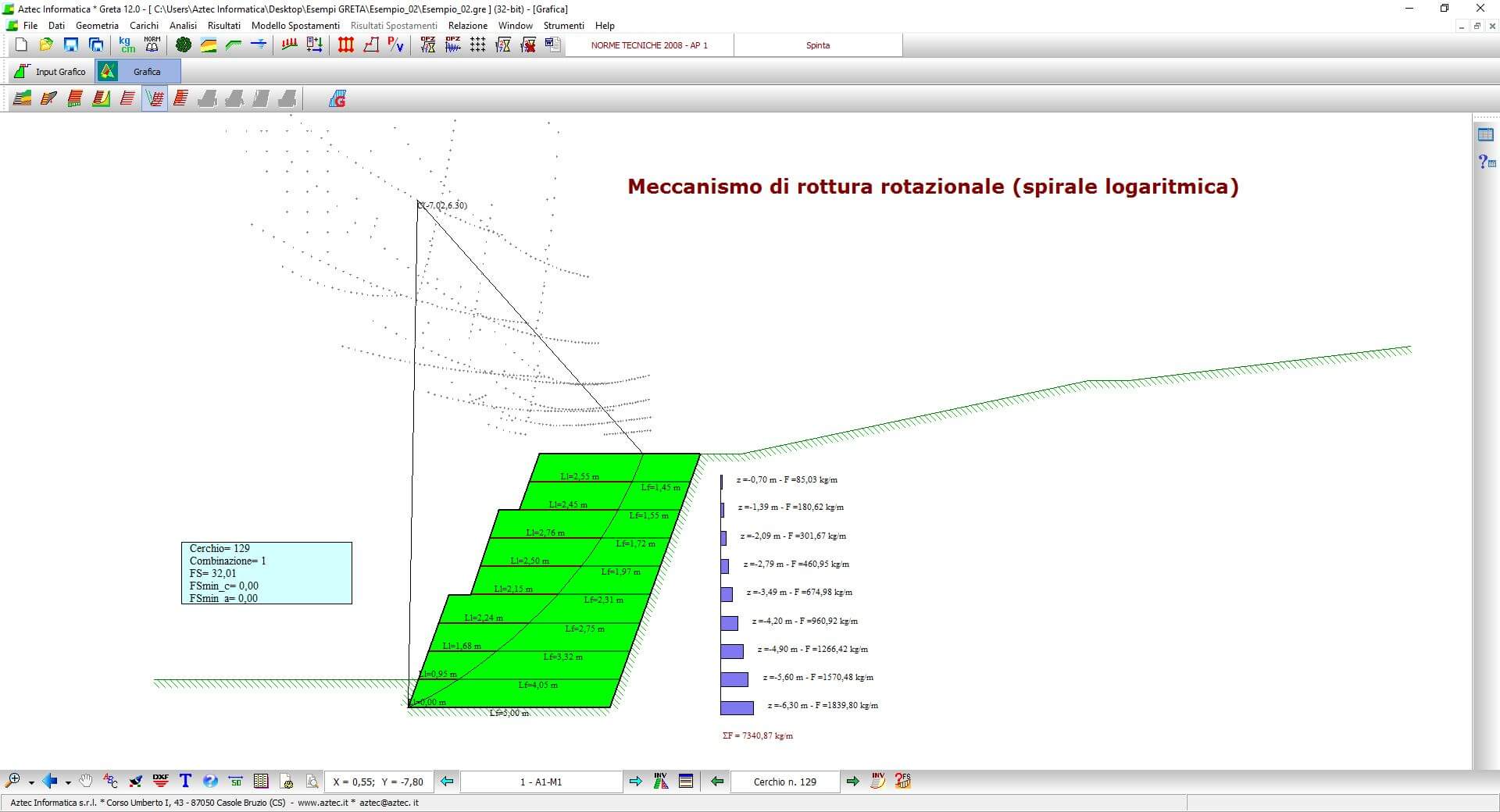Select the pan hand tool

click(x=86, y=781)
